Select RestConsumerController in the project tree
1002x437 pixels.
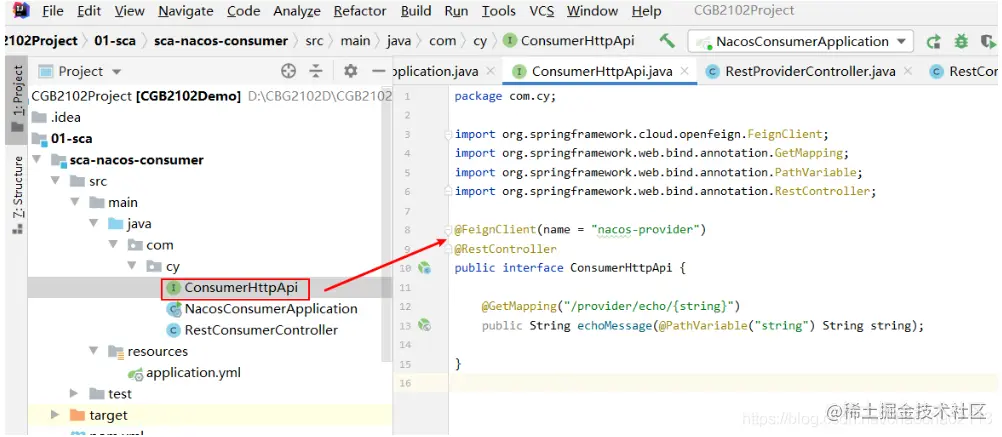(x=252, y=330)
